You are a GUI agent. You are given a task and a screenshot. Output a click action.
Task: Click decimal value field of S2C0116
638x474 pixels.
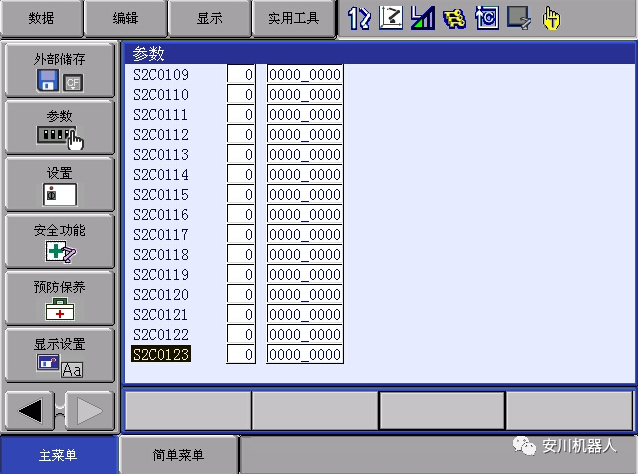(x=241, y=214)
